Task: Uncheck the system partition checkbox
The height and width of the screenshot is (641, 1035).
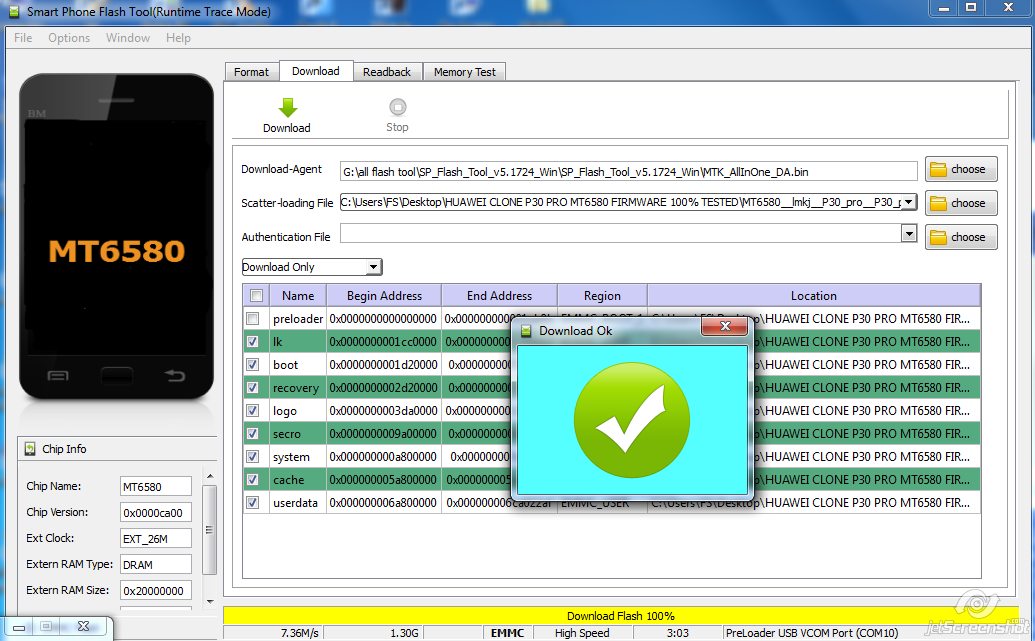Action: (x=252, y=457)
